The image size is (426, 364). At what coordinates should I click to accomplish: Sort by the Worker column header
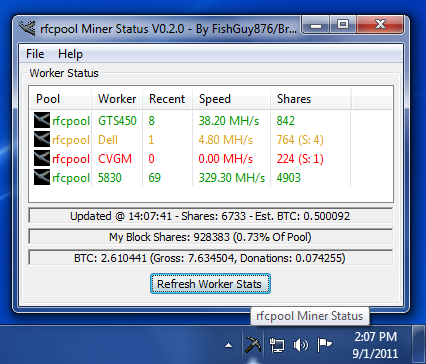(117, 99)
